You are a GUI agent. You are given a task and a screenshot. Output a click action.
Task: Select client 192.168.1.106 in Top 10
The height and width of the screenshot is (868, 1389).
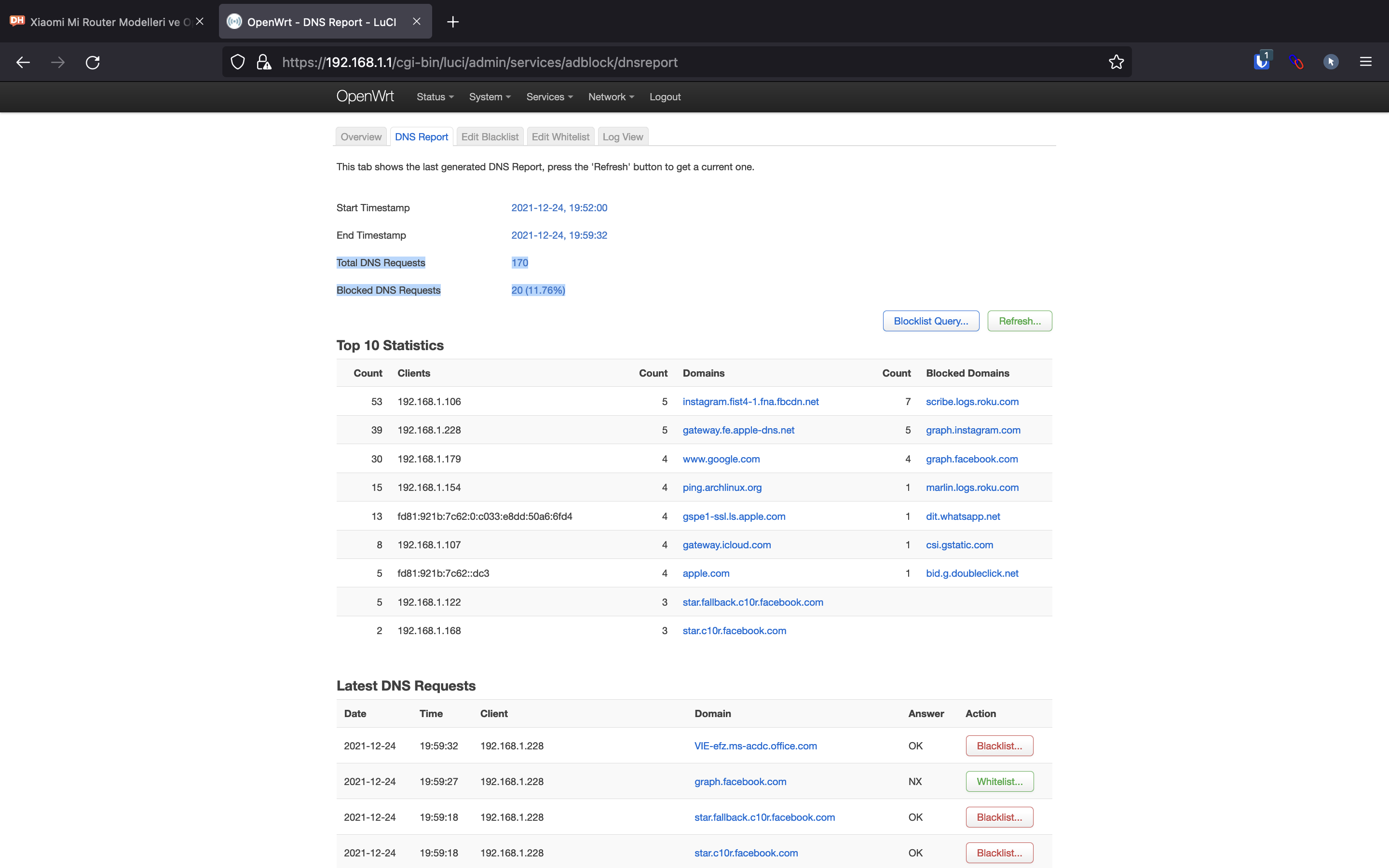pyautogui.click(x=429, y=402)
